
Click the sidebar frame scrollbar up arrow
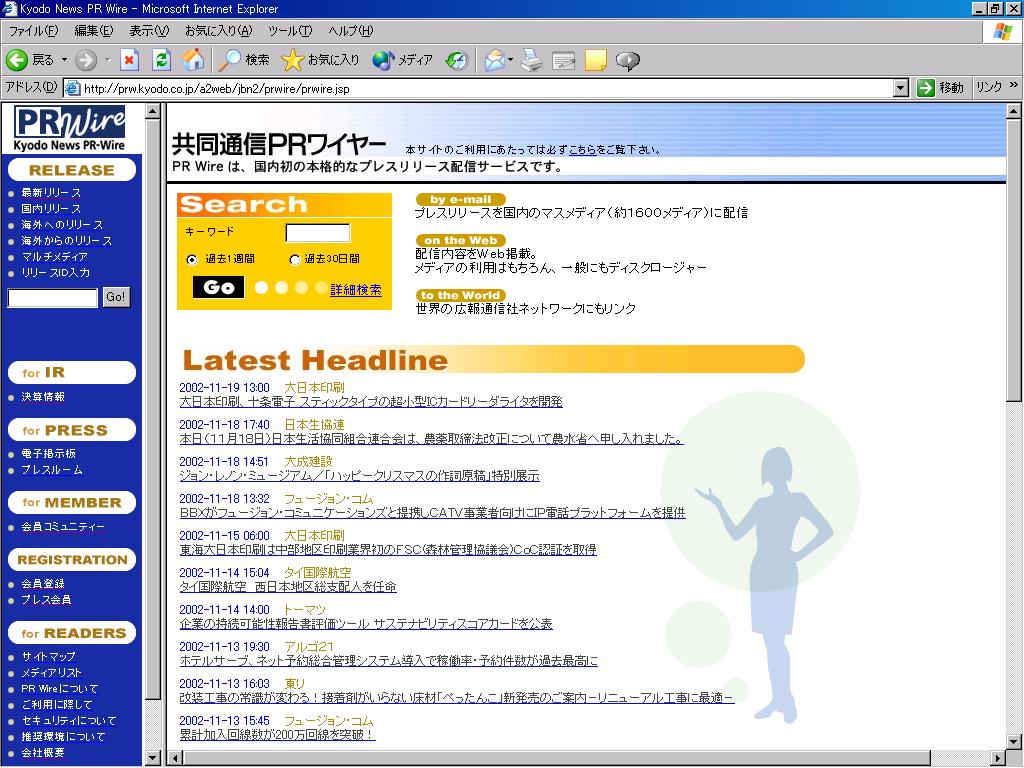[152, 111]
